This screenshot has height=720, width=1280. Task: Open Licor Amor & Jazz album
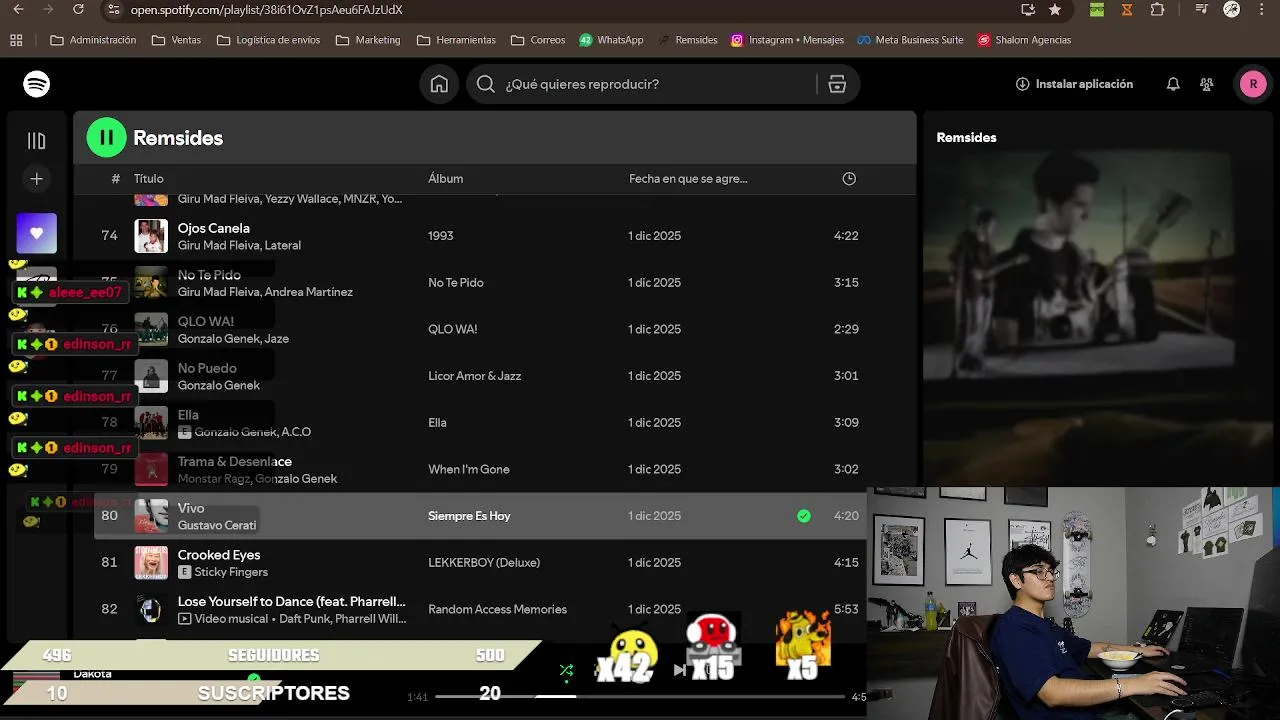coord(475,376)
